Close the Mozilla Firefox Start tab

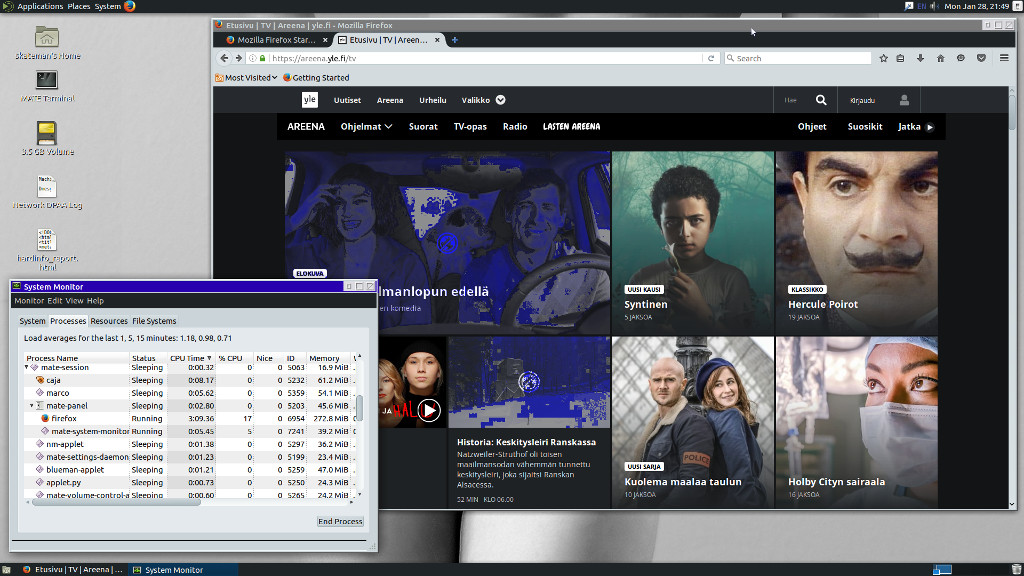[325, 40]
